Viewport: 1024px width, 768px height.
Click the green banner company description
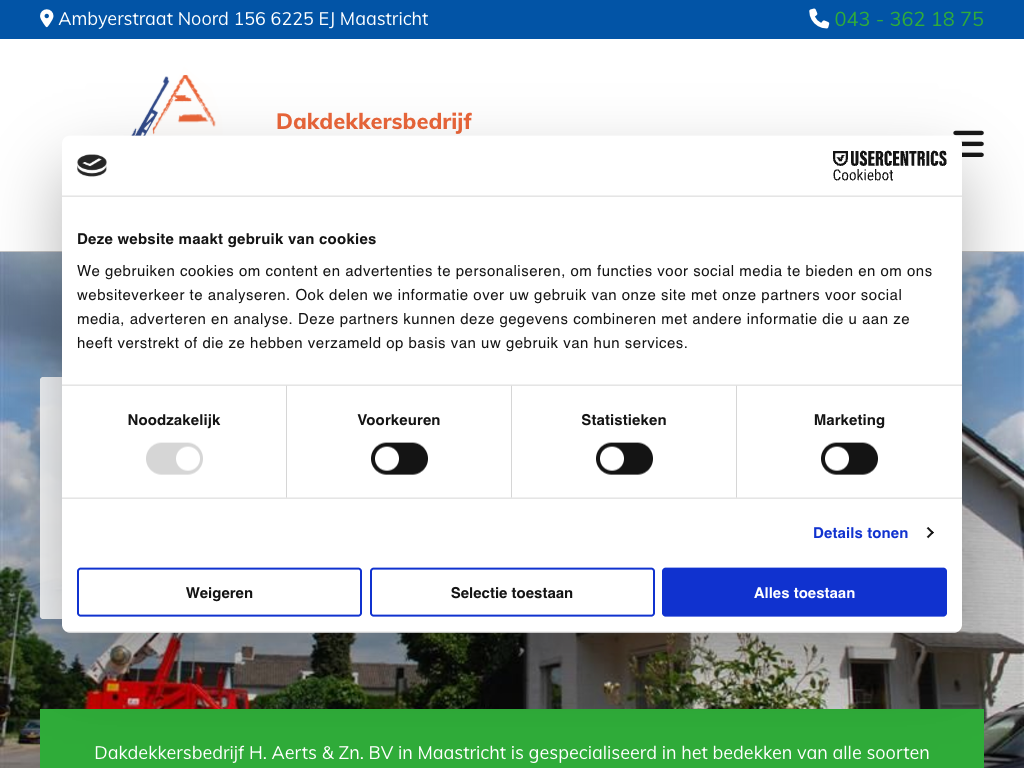pyautogui.click(x=512, y=752)
